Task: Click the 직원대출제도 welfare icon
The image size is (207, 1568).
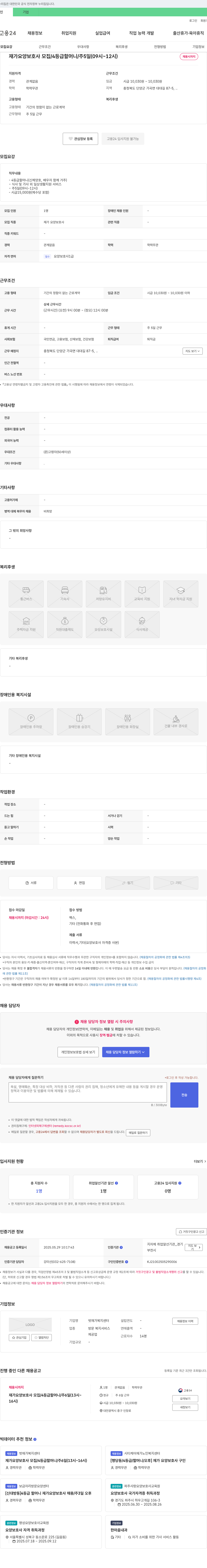Action: pyautogui.click(x=65, y=625)
